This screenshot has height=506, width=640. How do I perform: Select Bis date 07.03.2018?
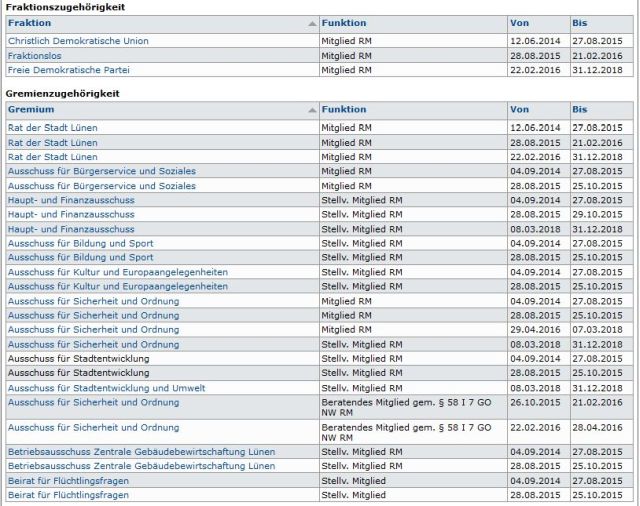click(x=597, y=329)
